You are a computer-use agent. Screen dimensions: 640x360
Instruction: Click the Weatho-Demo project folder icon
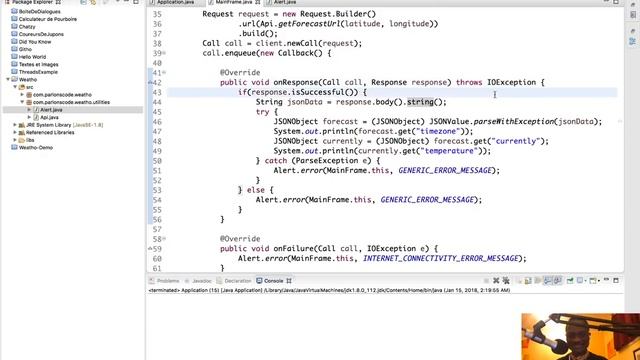pos(14,147)
